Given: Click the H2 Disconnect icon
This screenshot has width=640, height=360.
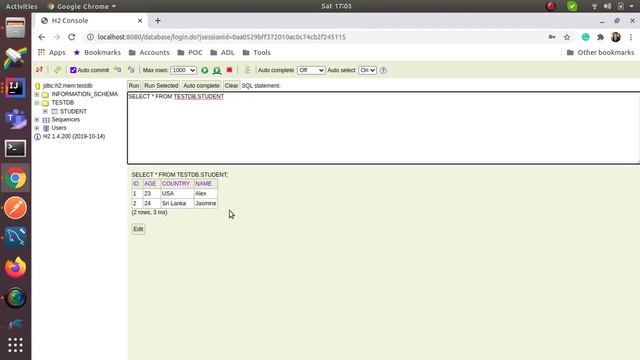Looking at the screenshot, I should point(39,70).
